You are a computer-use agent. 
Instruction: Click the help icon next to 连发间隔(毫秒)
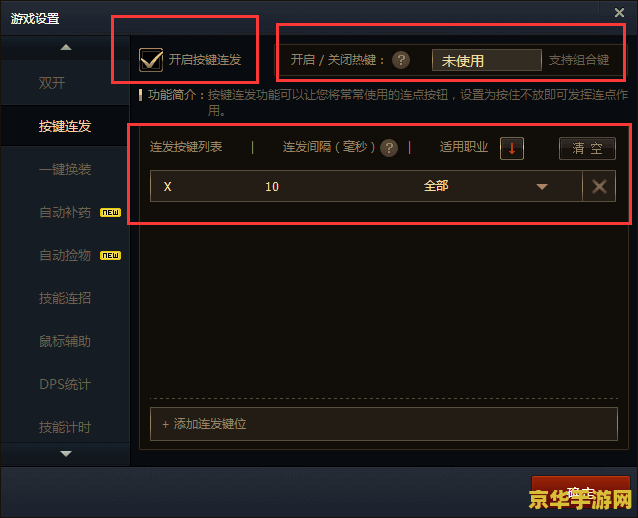(x=389, y=148)
